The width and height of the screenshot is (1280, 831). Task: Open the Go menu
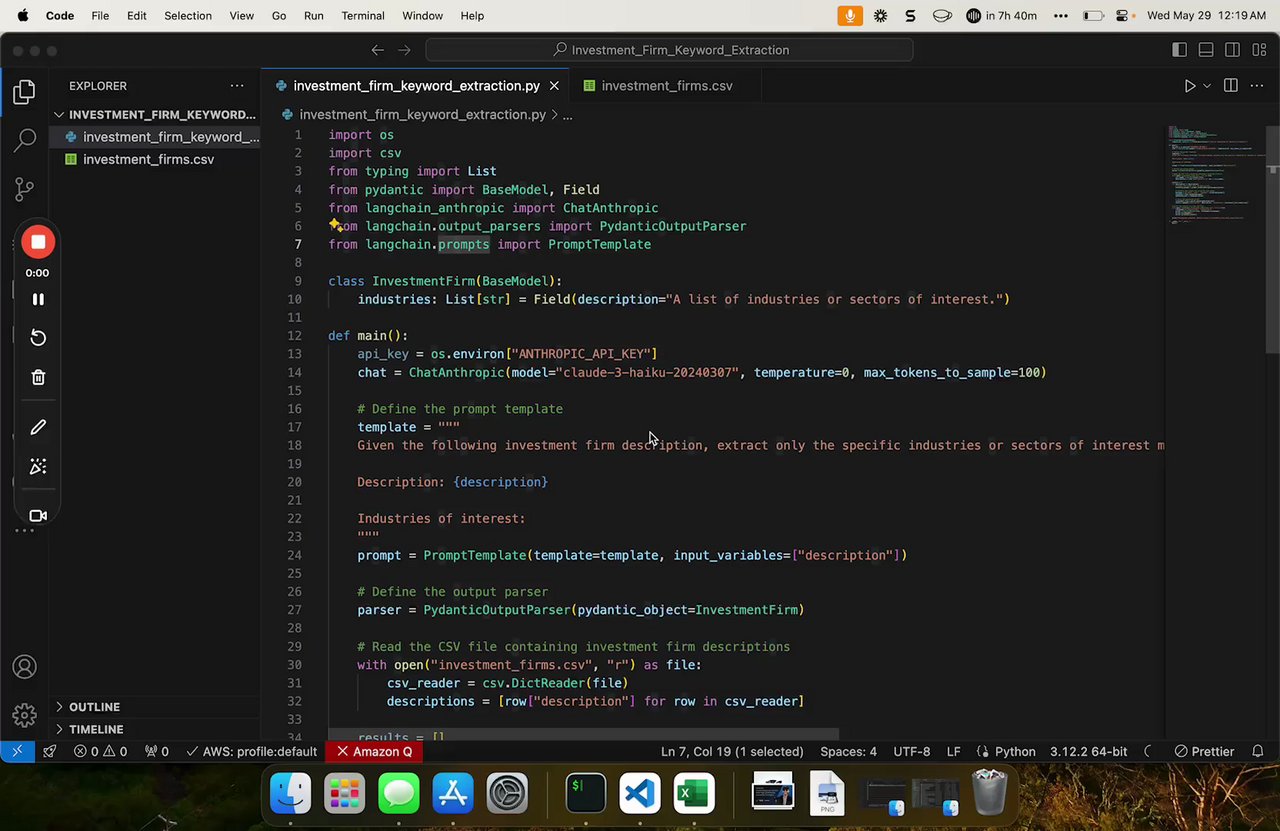[279, 16]
